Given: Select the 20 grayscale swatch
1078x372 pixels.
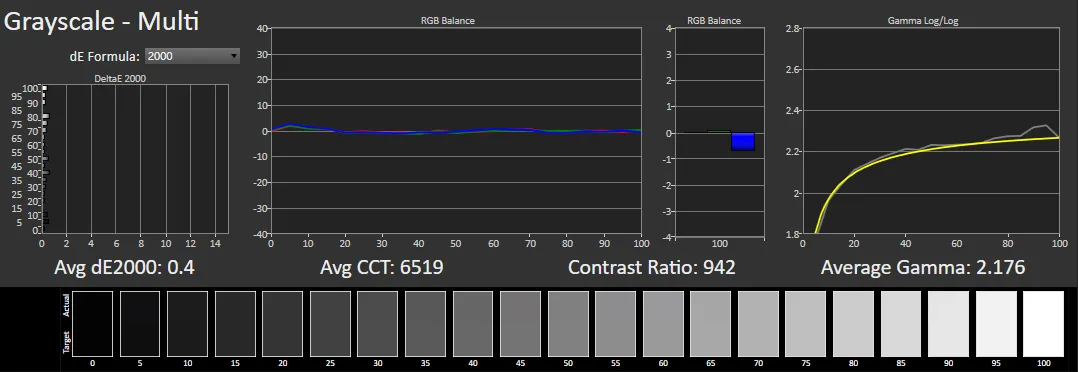Looking at the screenshot, I should tap(283, 323).
